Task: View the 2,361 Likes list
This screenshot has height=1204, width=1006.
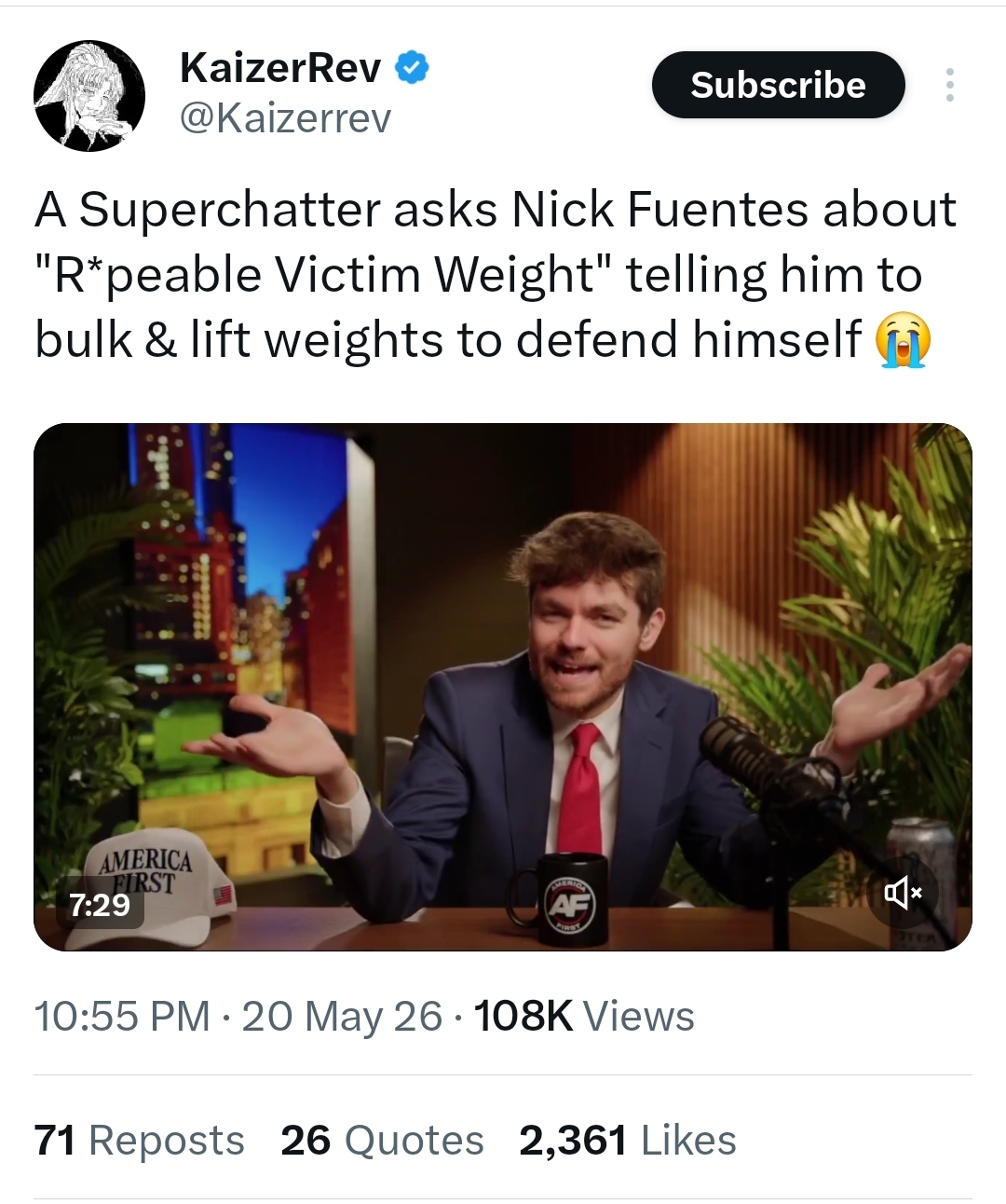Action: tap(628, 1140)
